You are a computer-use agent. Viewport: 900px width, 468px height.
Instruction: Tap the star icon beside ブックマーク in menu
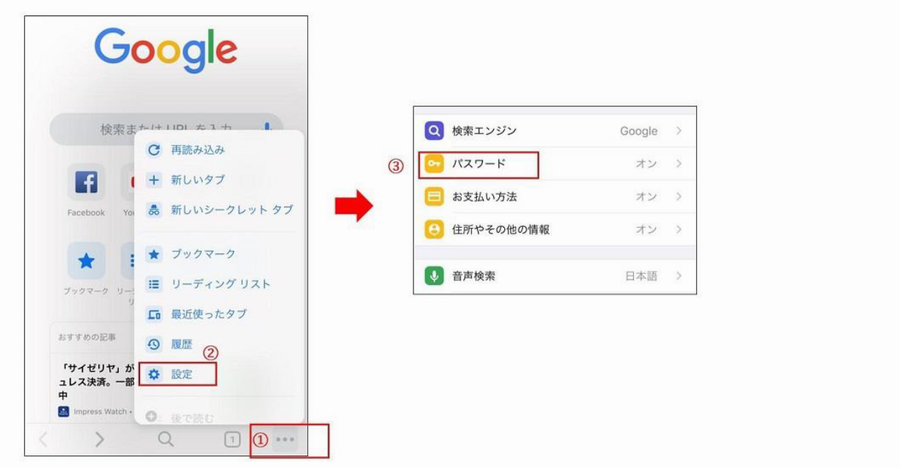coord(154,254)
